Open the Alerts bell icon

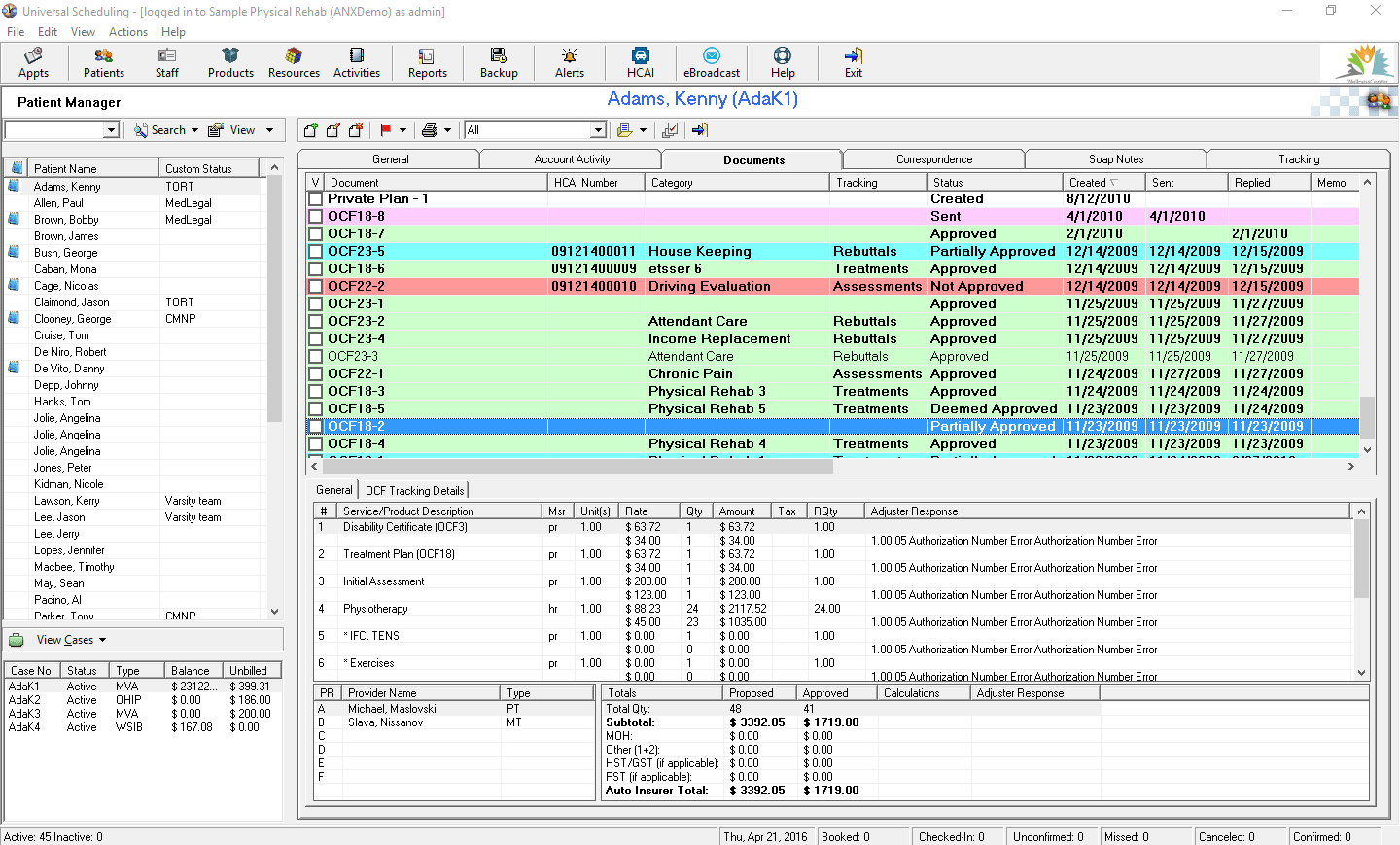[x=569, y=62]
